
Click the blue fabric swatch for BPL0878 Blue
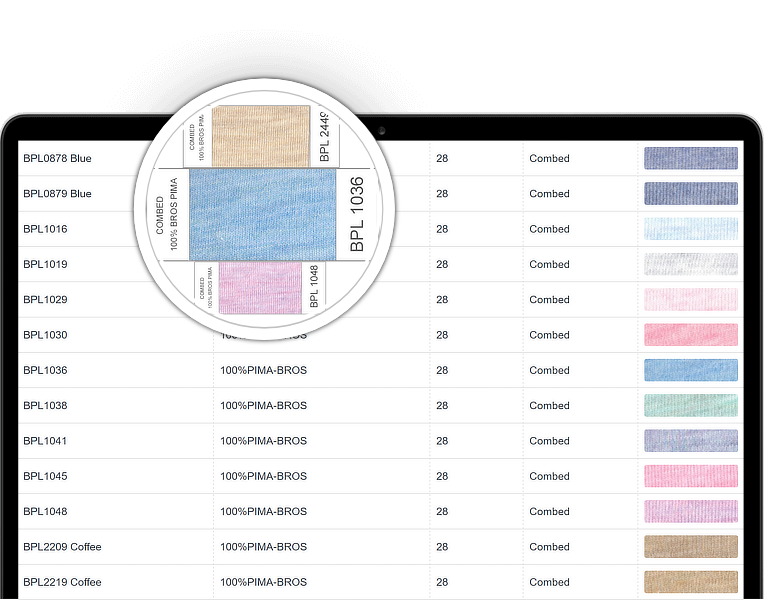690,158
